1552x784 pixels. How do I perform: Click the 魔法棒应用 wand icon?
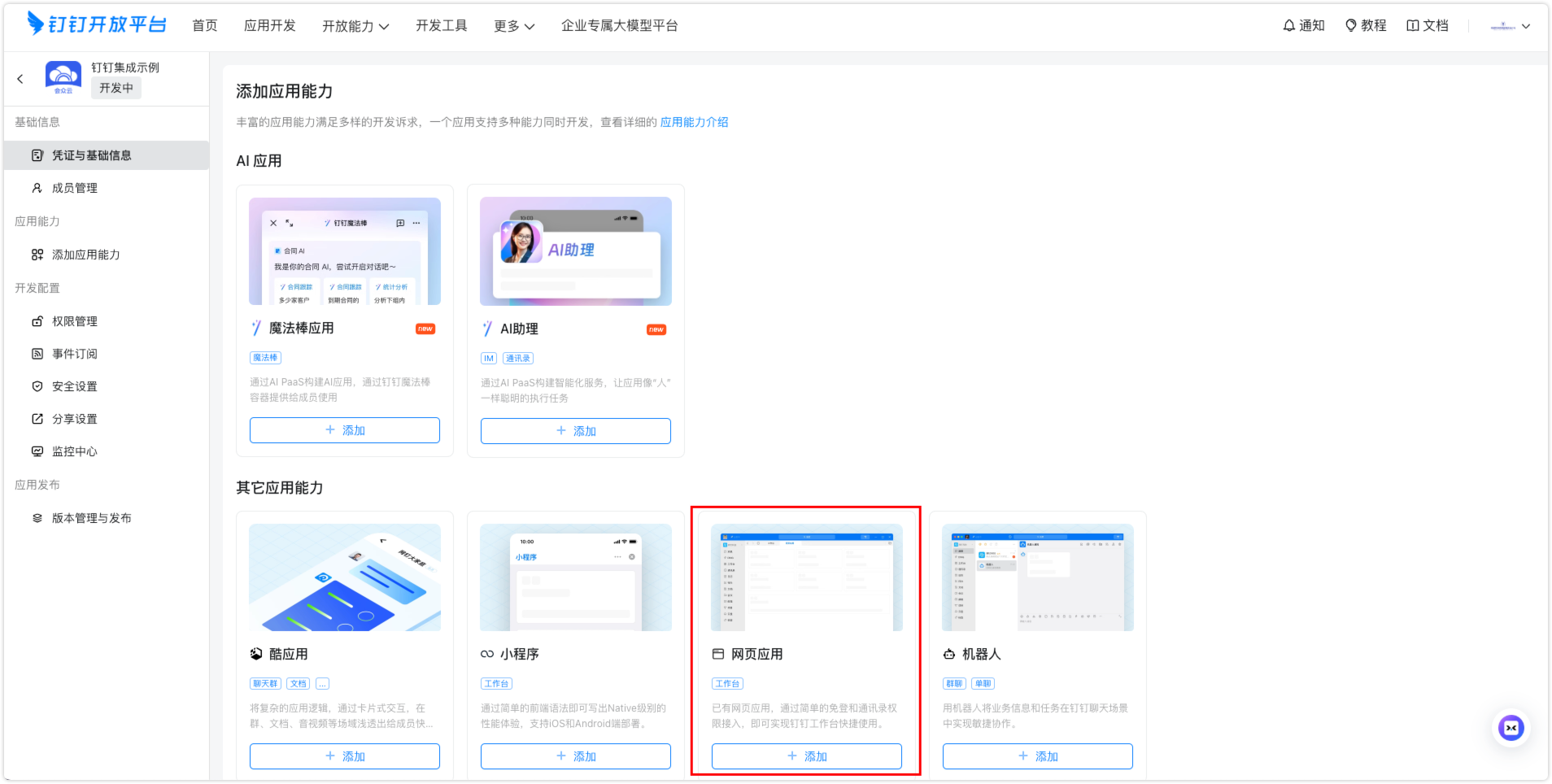[x=256, y=328]
